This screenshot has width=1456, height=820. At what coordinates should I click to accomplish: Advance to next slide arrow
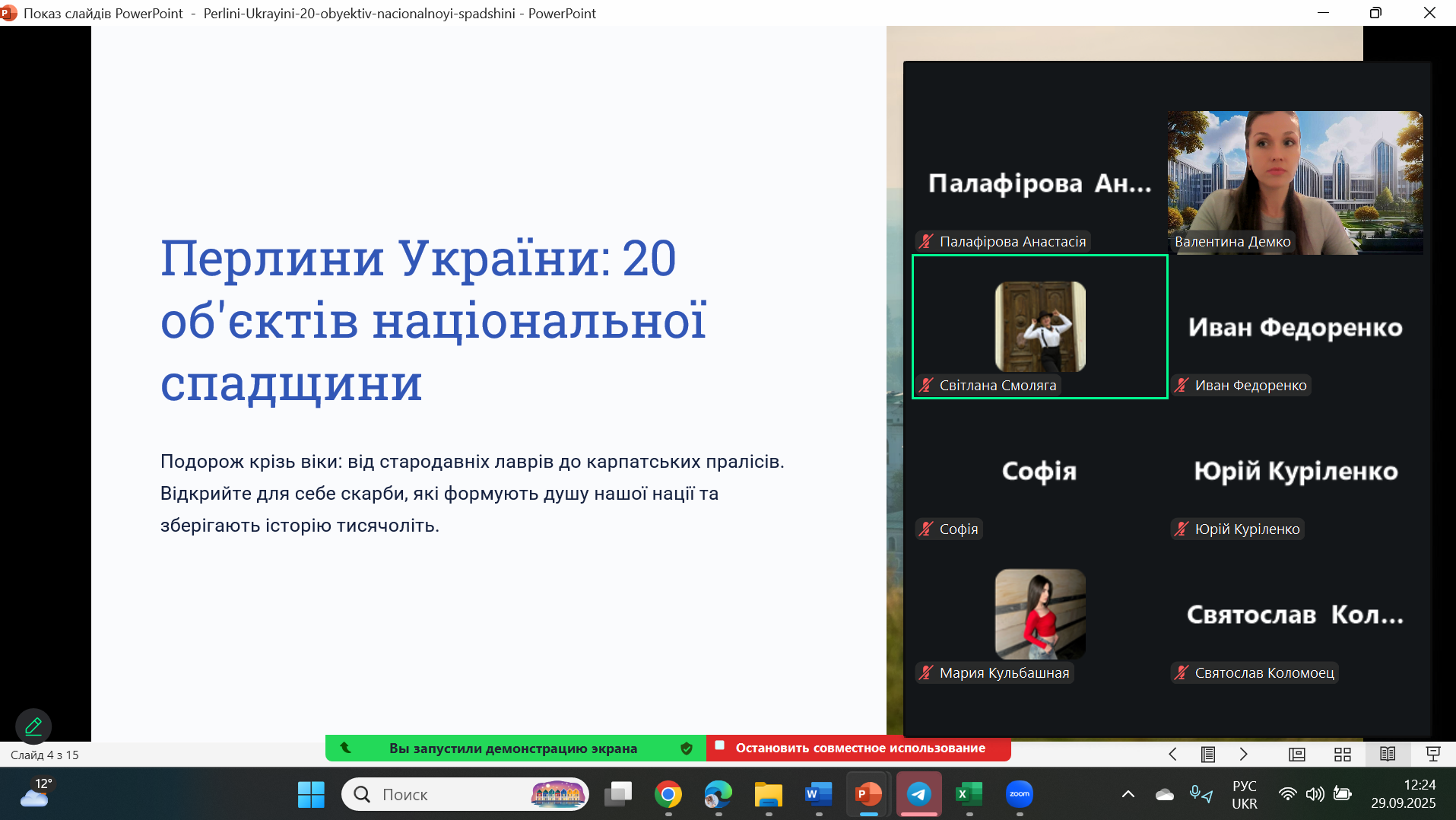tap(1244, 754)
